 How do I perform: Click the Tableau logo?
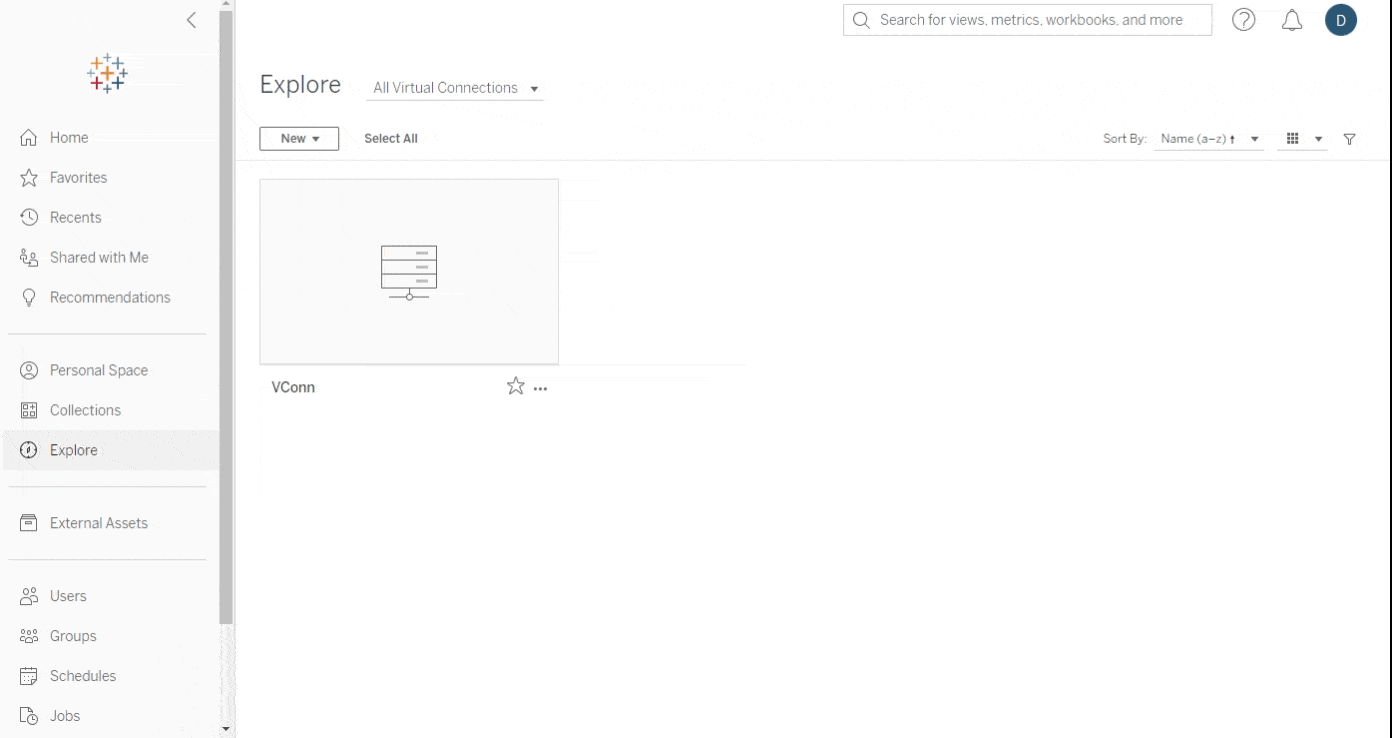point(107,74)
